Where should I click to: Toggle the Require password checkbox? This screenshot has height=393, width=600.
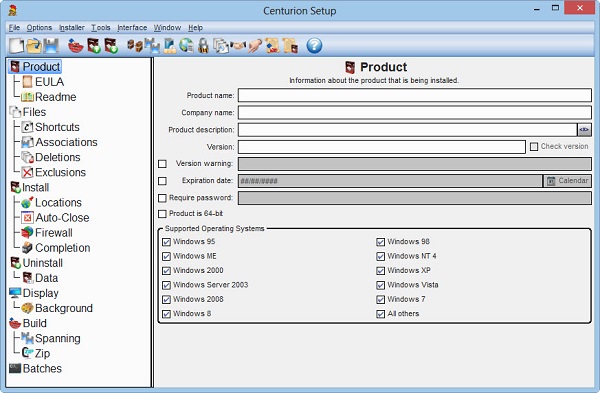click(x=162, y=198)
